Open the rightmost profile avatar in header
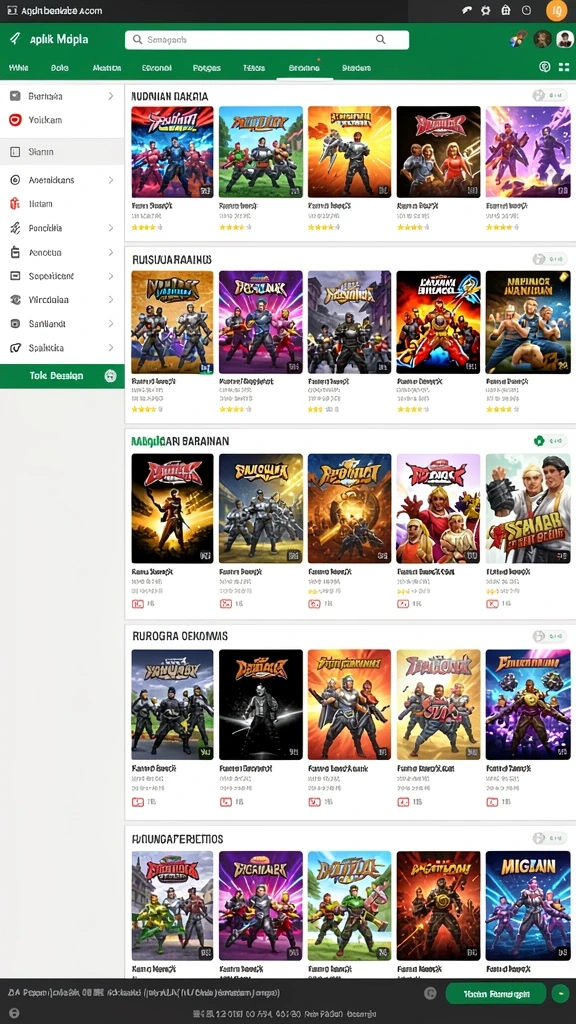This screenshot has width=576, height=1024. (x=565, y=39)
